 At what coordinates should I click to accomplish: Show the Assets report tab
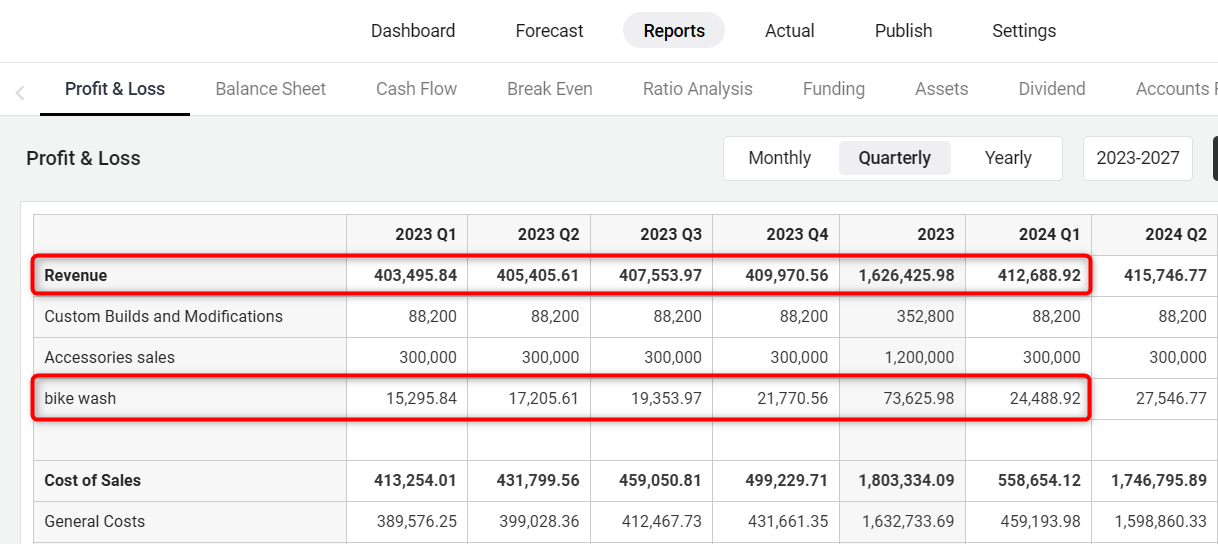(941, 89)
